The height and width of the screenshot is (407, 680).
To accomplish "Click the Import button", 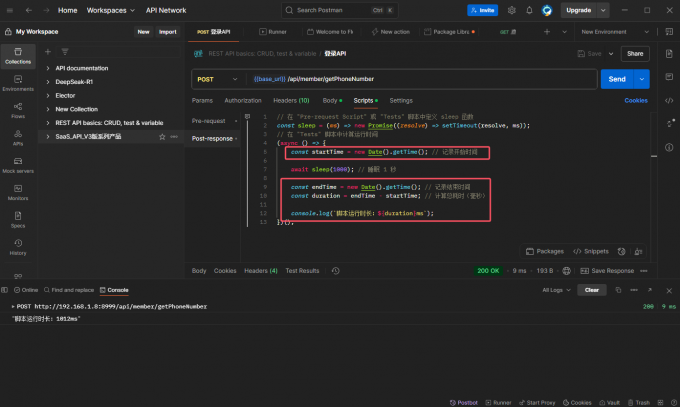I will click(x=167, y=32).
